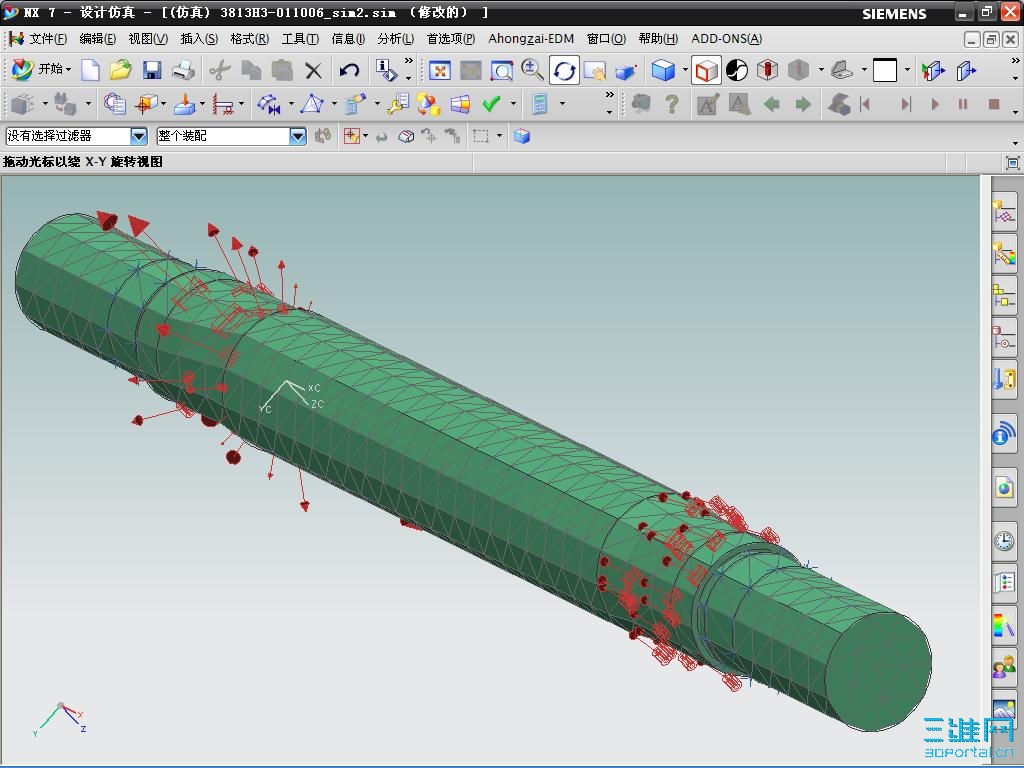Expand the 整个装配 scope dropdown
Screen dimensions: 1024x768
pyautogui.click(x=297, y=136)
